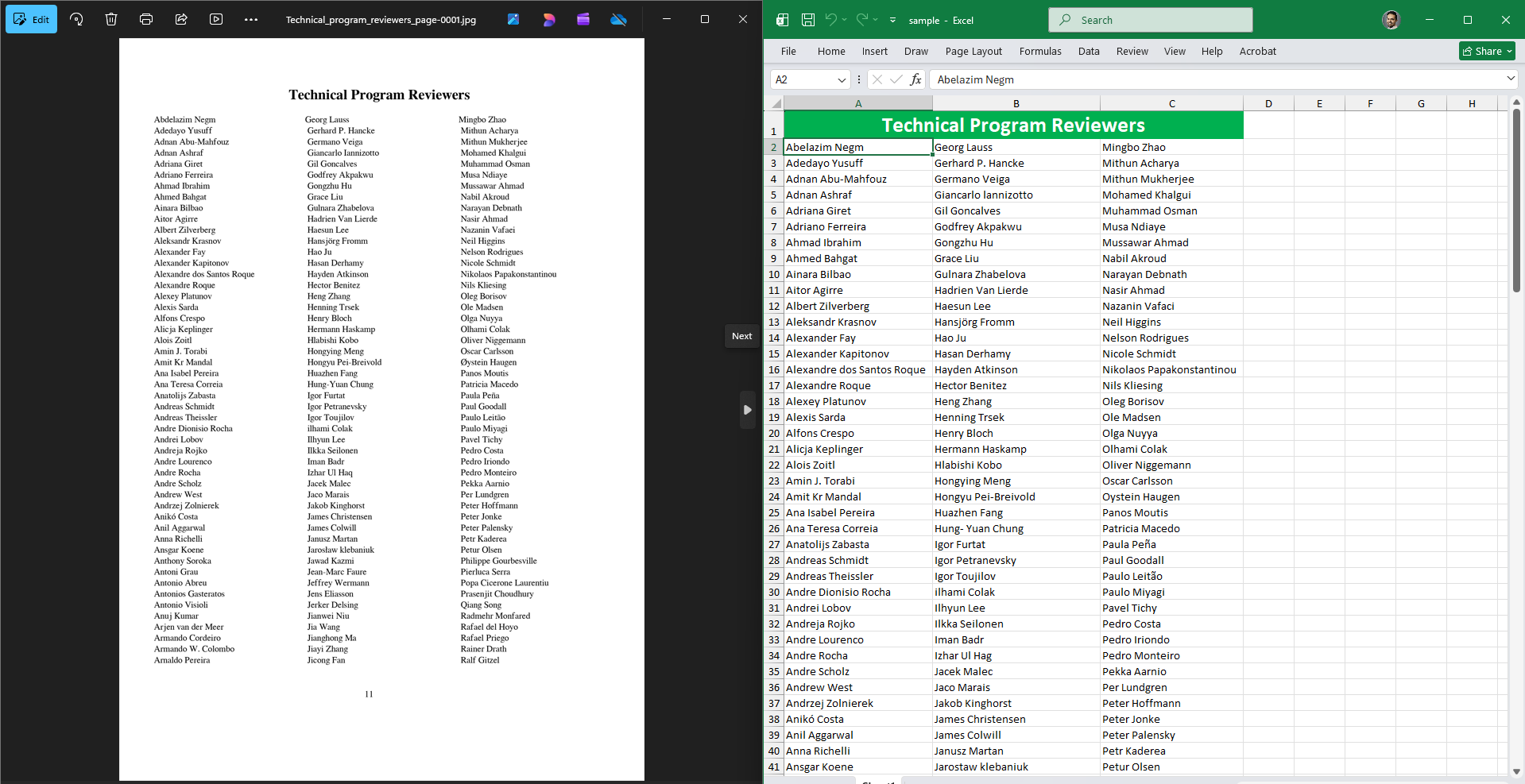Start a slideshow from the photo viewer toolbar
This screenshot has height=784, width=1525.
pyautogui.click(x=215, y=20)
